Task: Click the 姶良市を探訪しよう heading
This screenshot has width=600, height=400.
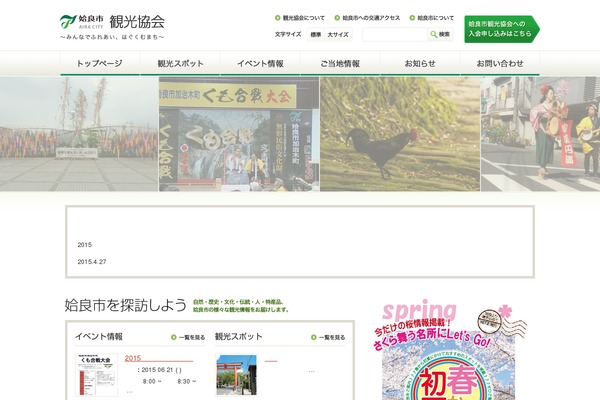Action: (x=126, y=305)
